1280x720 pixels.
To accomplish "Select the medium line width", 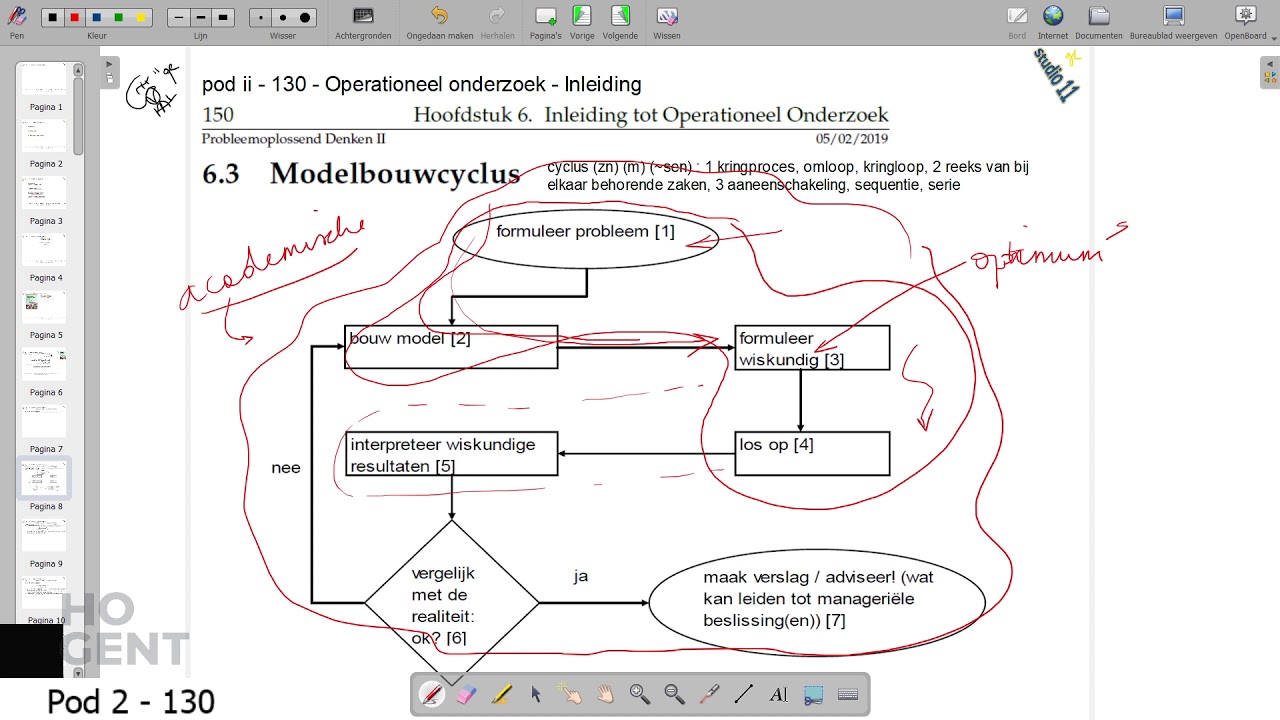I will point(201,18).
